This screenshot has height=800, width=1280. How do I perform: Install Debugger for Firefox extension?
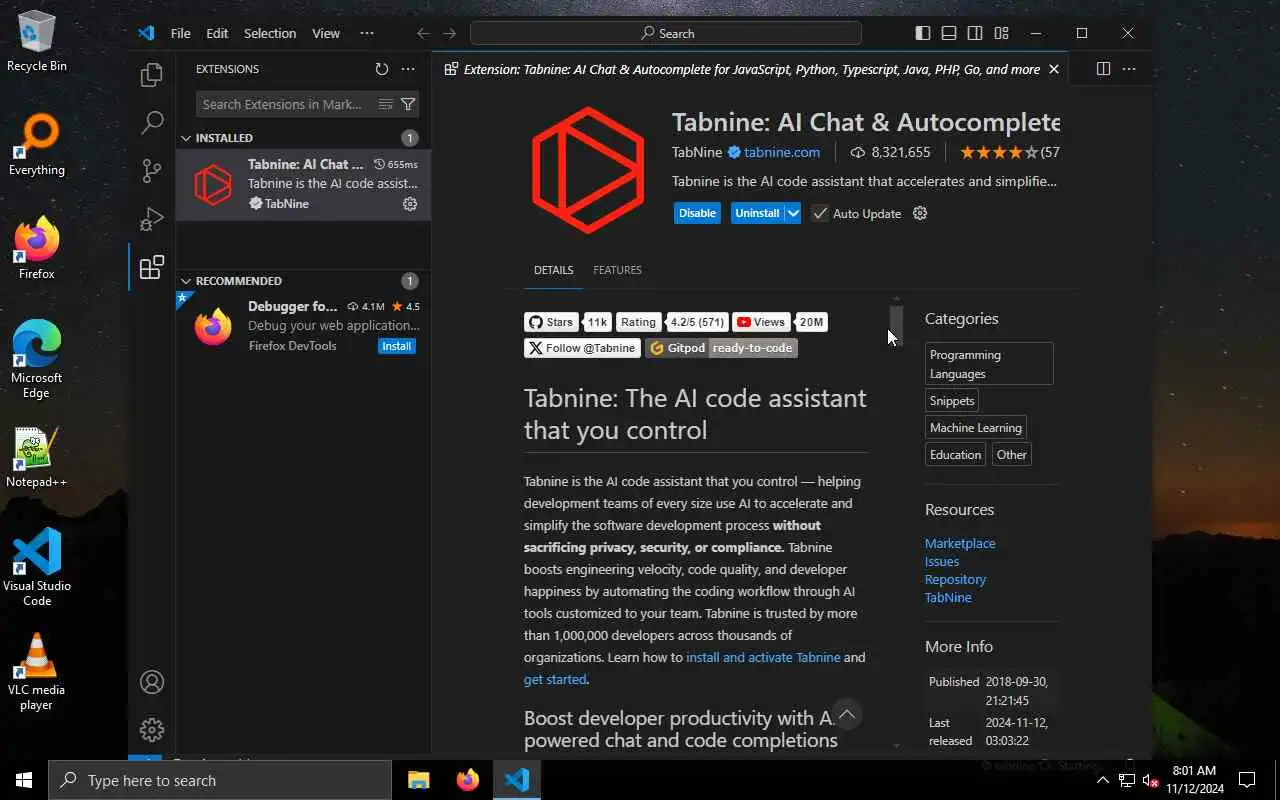[x=397, y=346]
